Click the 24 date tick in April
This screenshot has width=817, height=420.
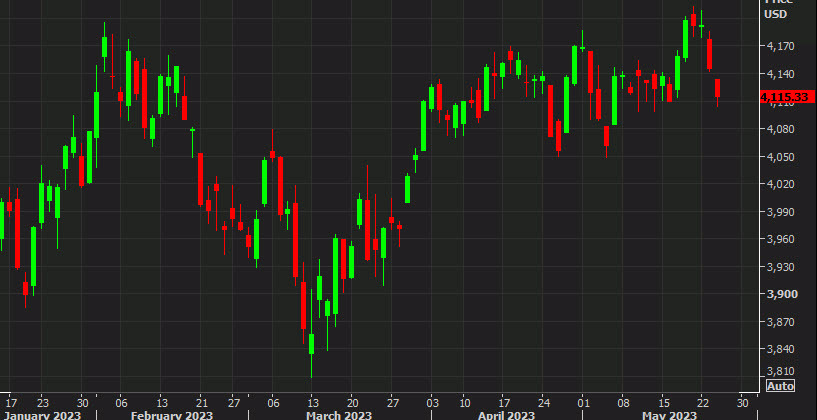[x=542, y=403]
